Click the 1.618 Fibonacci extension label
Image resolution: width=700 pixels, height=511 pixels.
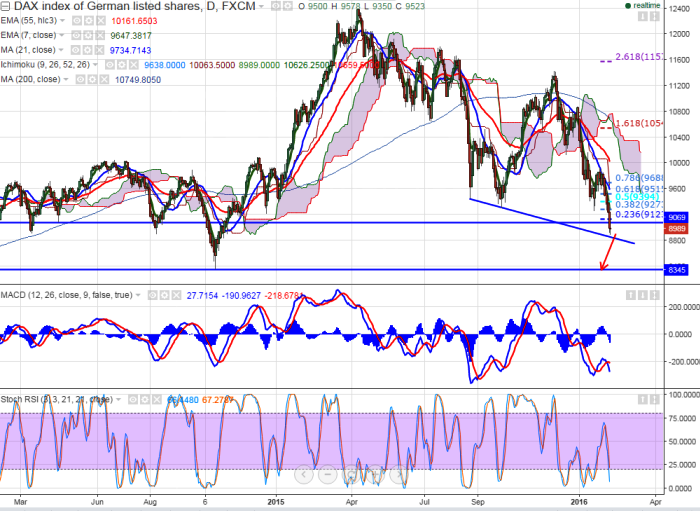pyautogui.click(x=639, y=123)
